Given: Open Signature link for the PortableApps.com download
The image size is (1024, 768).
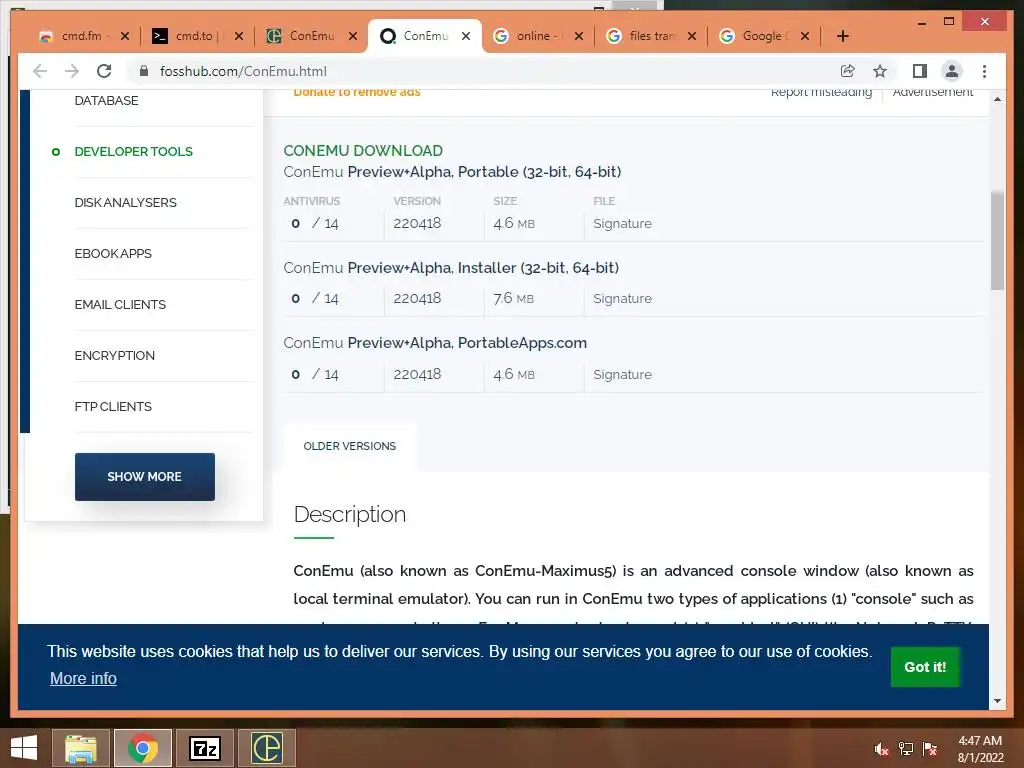Looking at the screenshot, I should pos(622,374).
